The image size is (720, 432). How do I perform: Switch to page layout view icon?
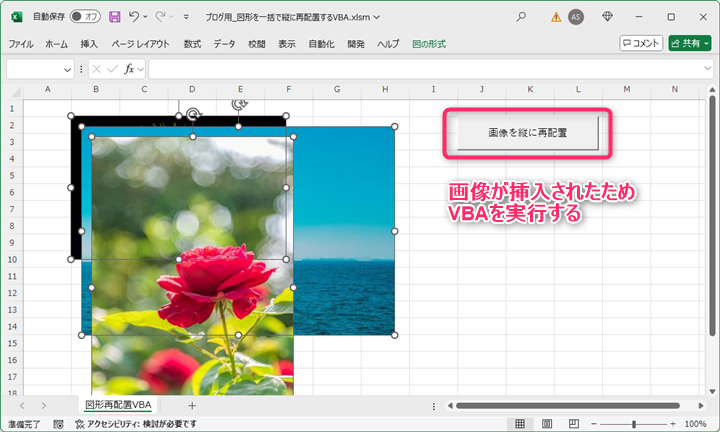click(547, 424)
